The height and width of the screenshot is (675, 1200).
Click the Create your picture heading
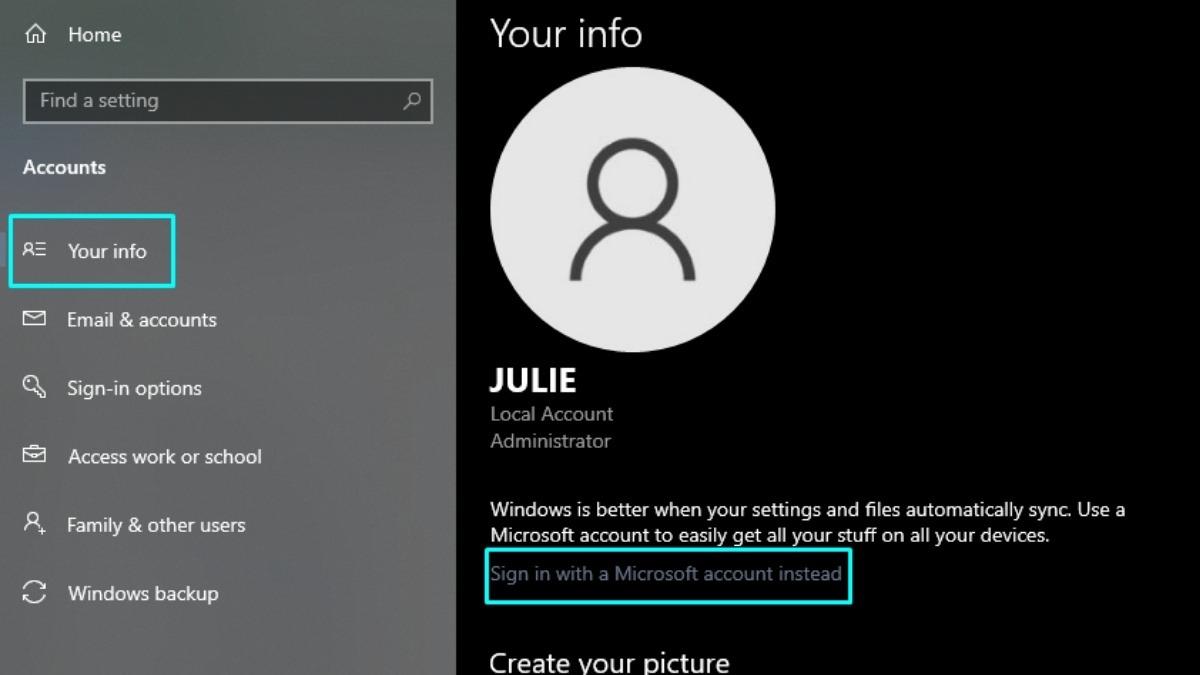coord(610,662)
